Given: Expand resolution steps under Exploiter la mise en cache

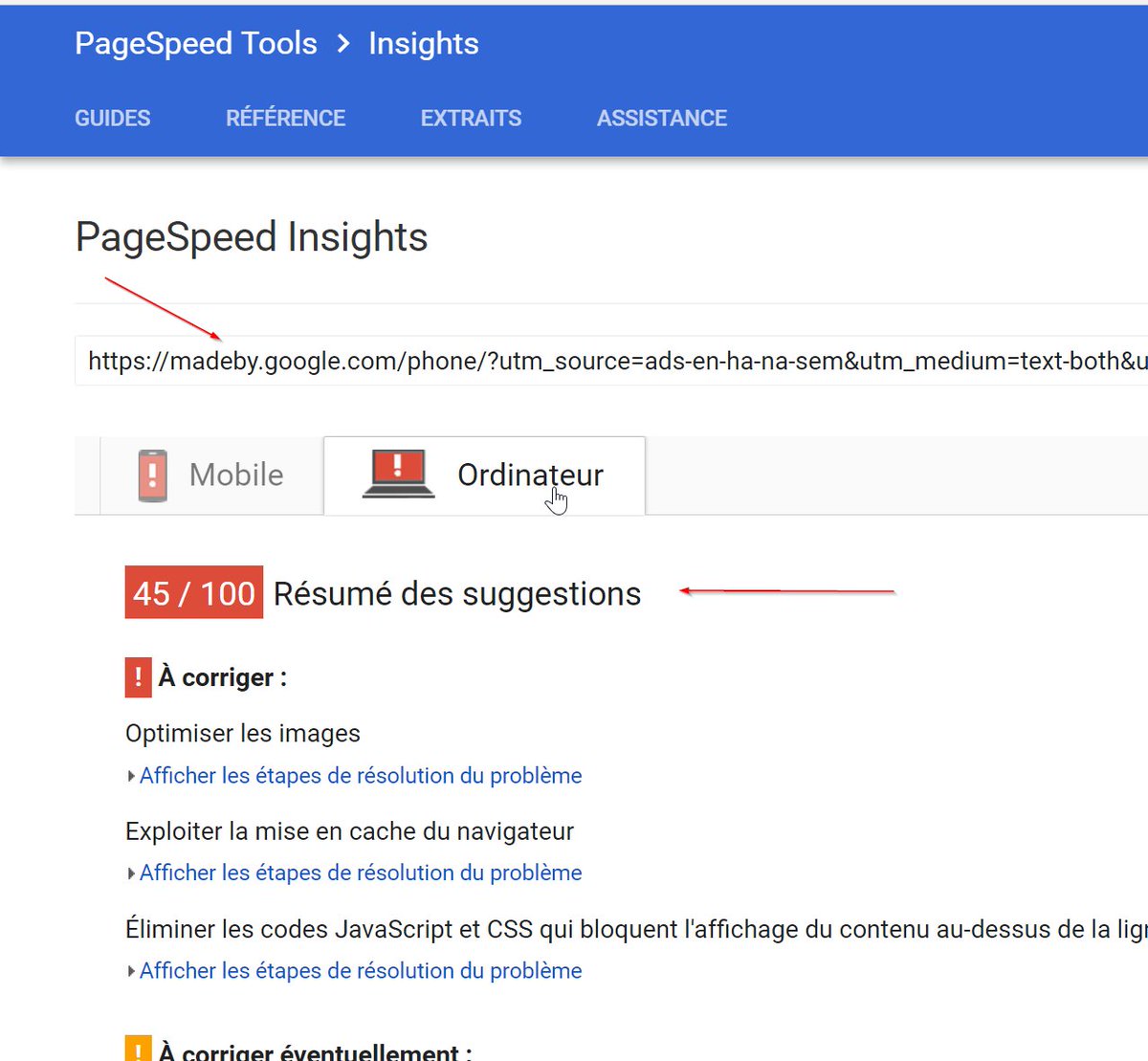Looking at the screenshot, I should (x=355, y=873).
